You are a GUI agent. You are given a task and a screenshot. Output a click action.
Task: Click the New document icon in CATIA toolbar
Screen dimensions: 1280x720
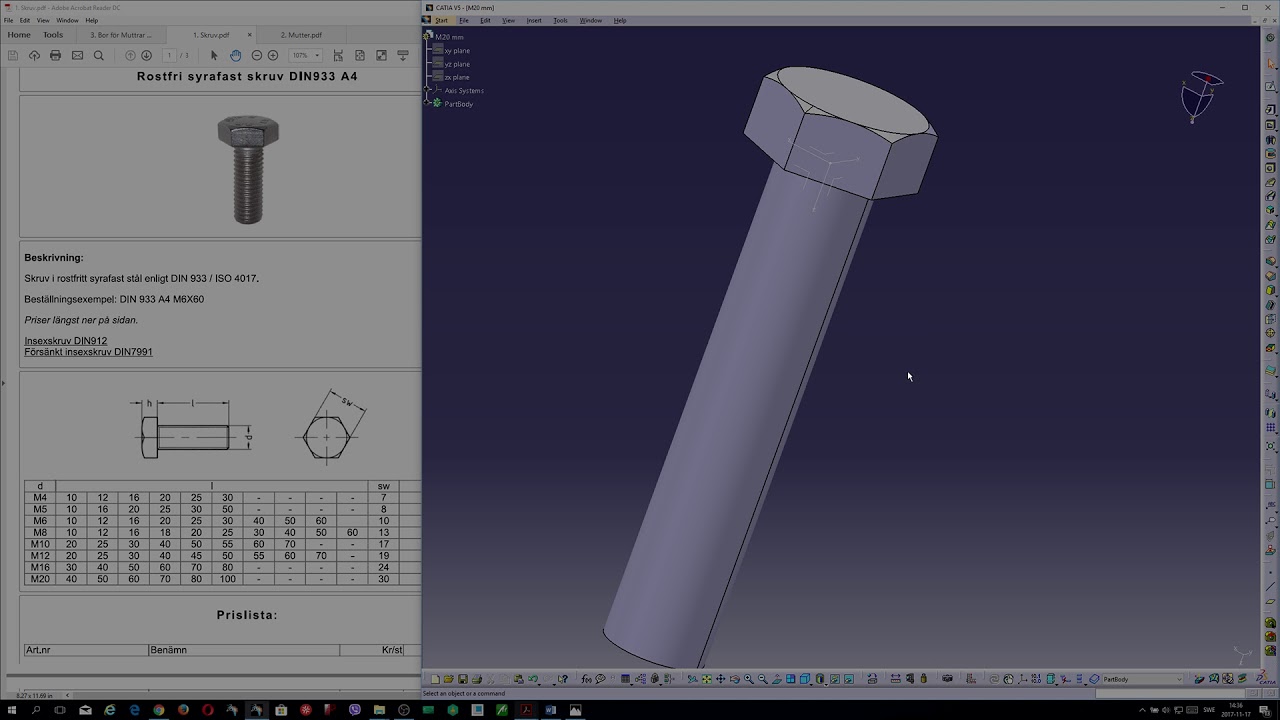tap(435, 679)
